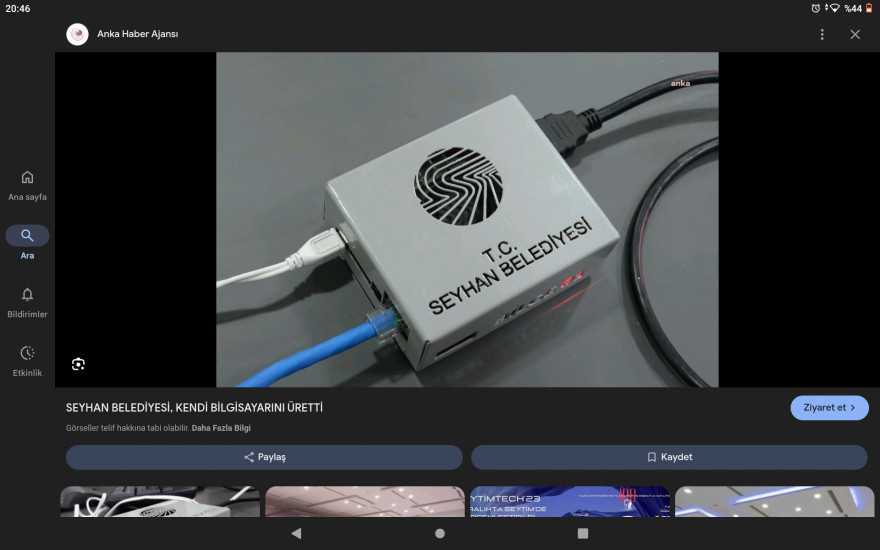The image size is (880, 550).
Task: Tap the main Seyhan Belediyesi computer image
Action: pyautogui.click(x=467, y=219)
